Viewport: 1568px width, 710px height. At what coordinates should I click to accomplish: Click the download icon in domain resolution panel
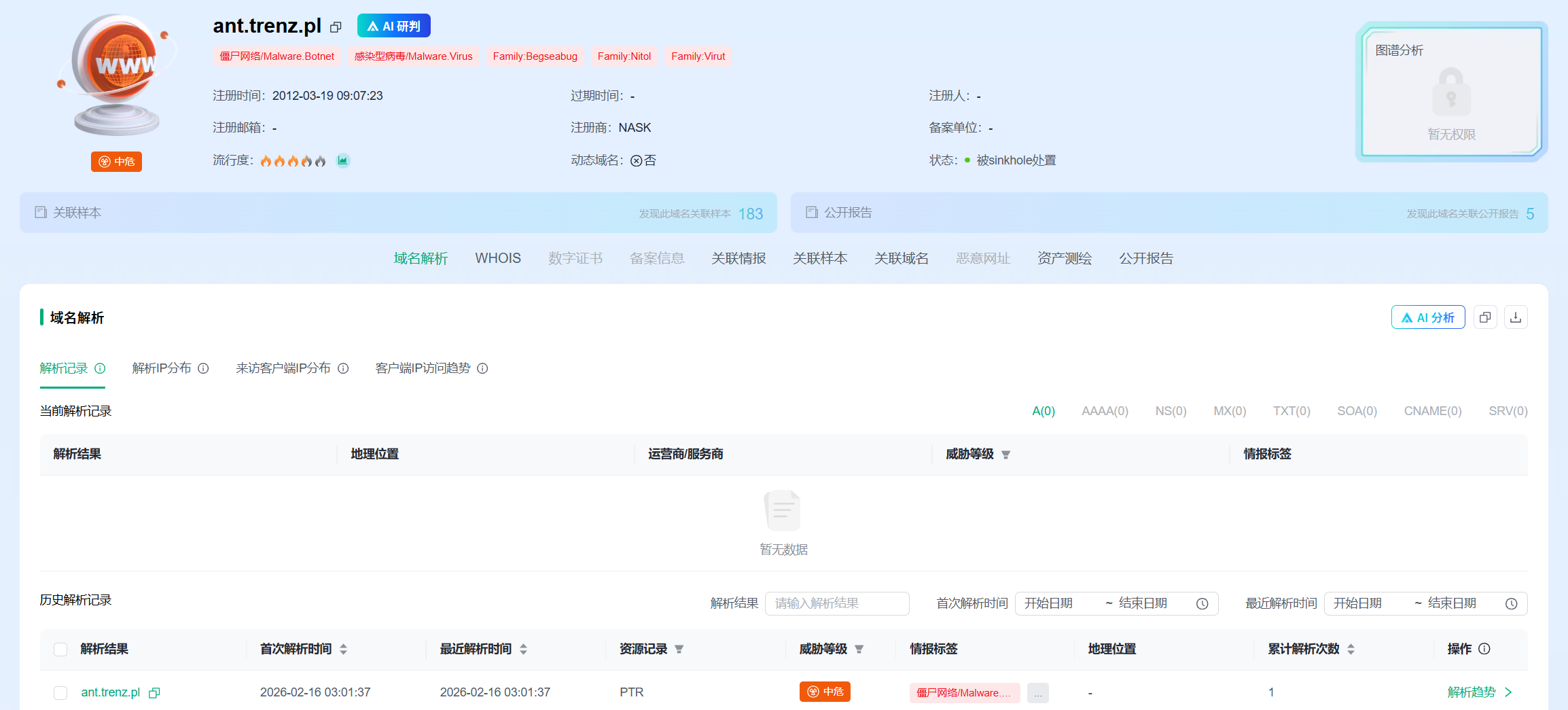click(x=1516, y=317)
